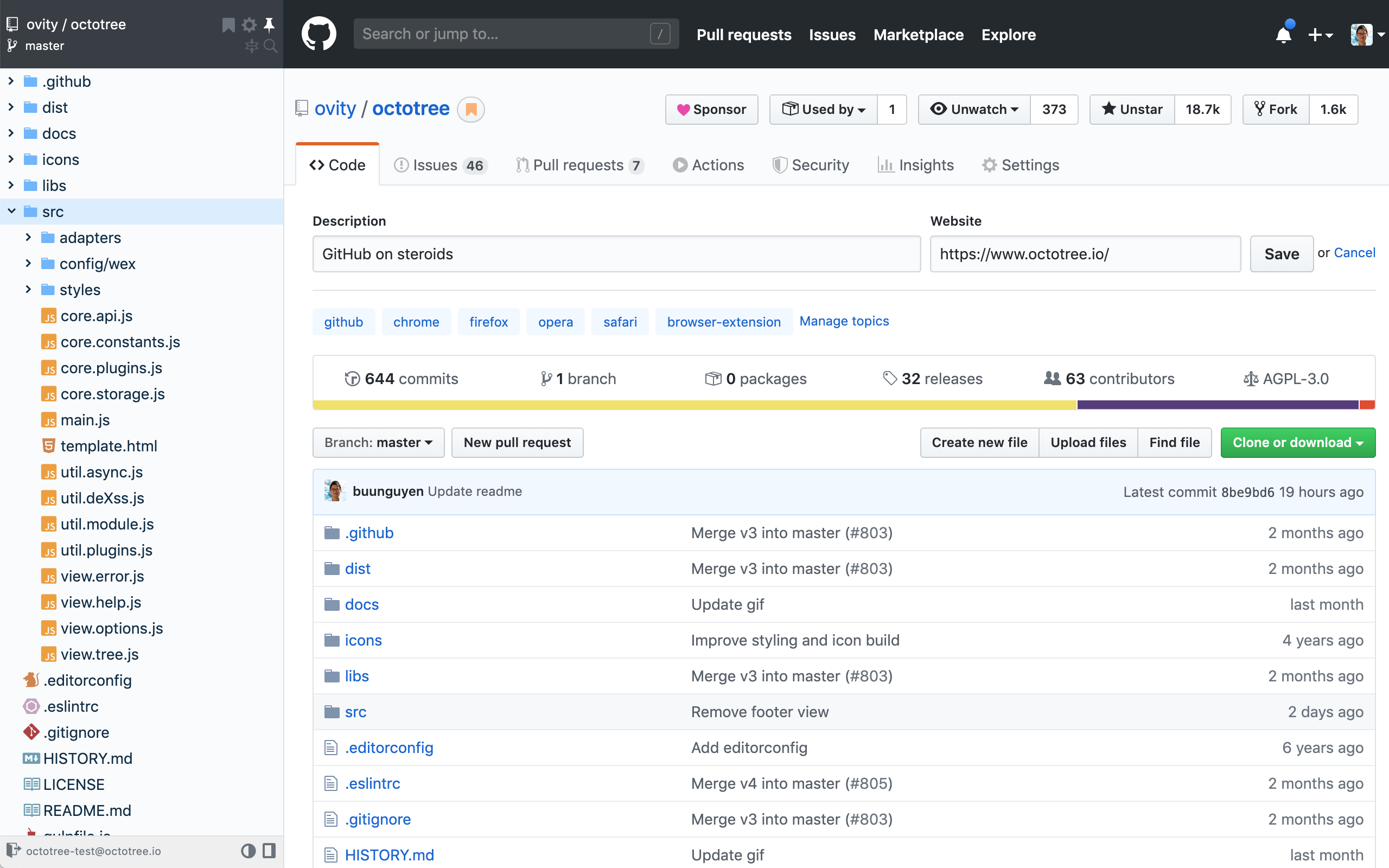This screenshot has width=1389, height=868.
Task: Toggle dark mode half-circle icon in sidebar footer
Action: [248, 850]
